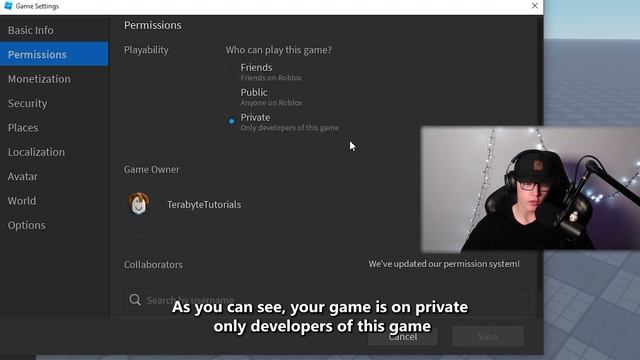Viewport: 640px width, 360px height.
Task: Click the Game Settings title bar icon
Action: 8,6
